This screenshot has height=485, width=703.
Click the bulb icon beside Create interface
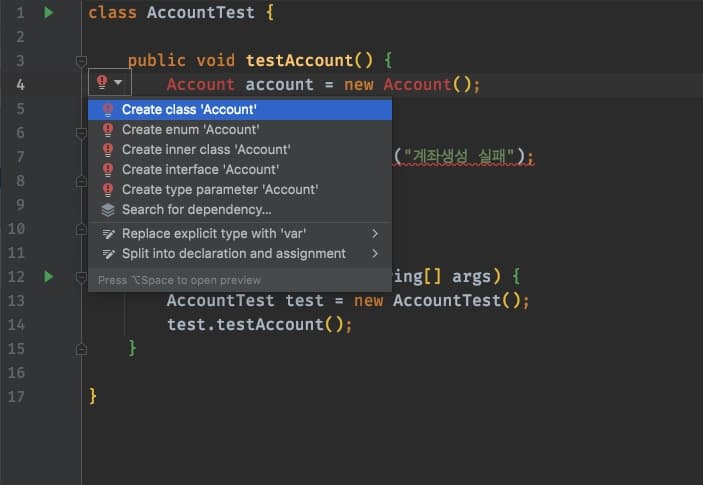tap(108, 169)
